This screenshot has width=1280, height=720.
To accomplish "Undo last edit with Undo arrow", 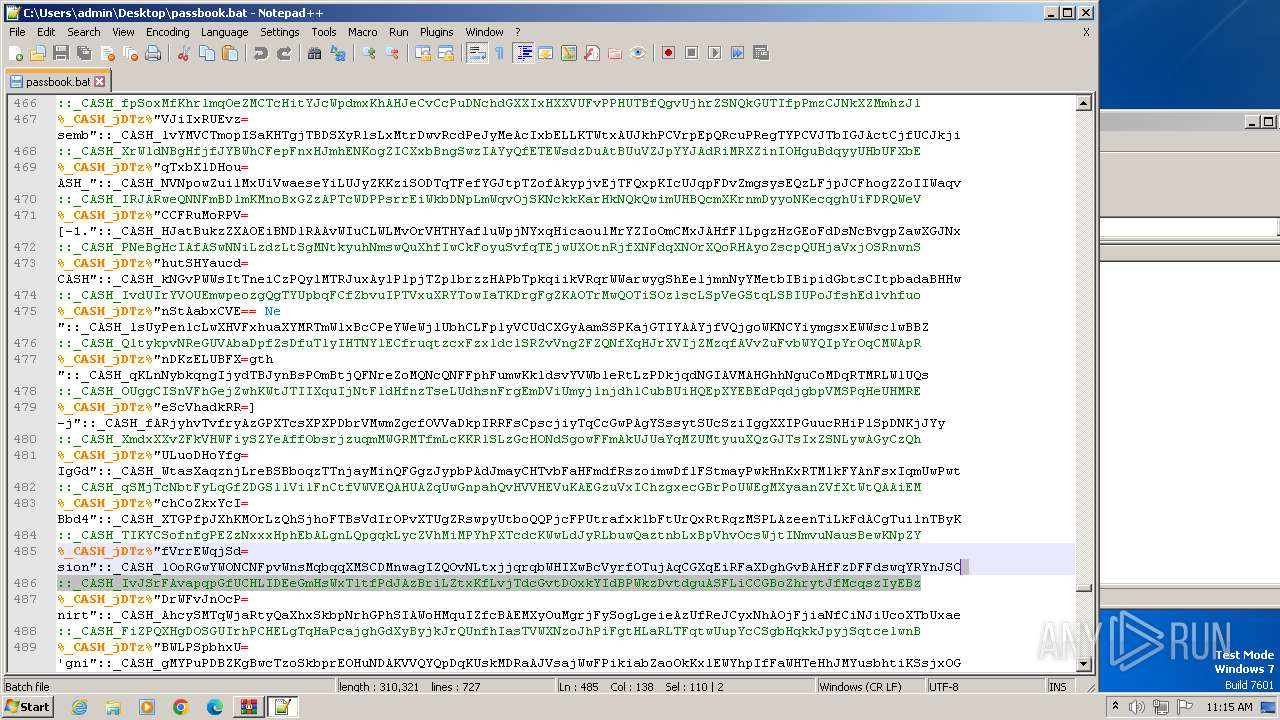I will pos(261,53).
